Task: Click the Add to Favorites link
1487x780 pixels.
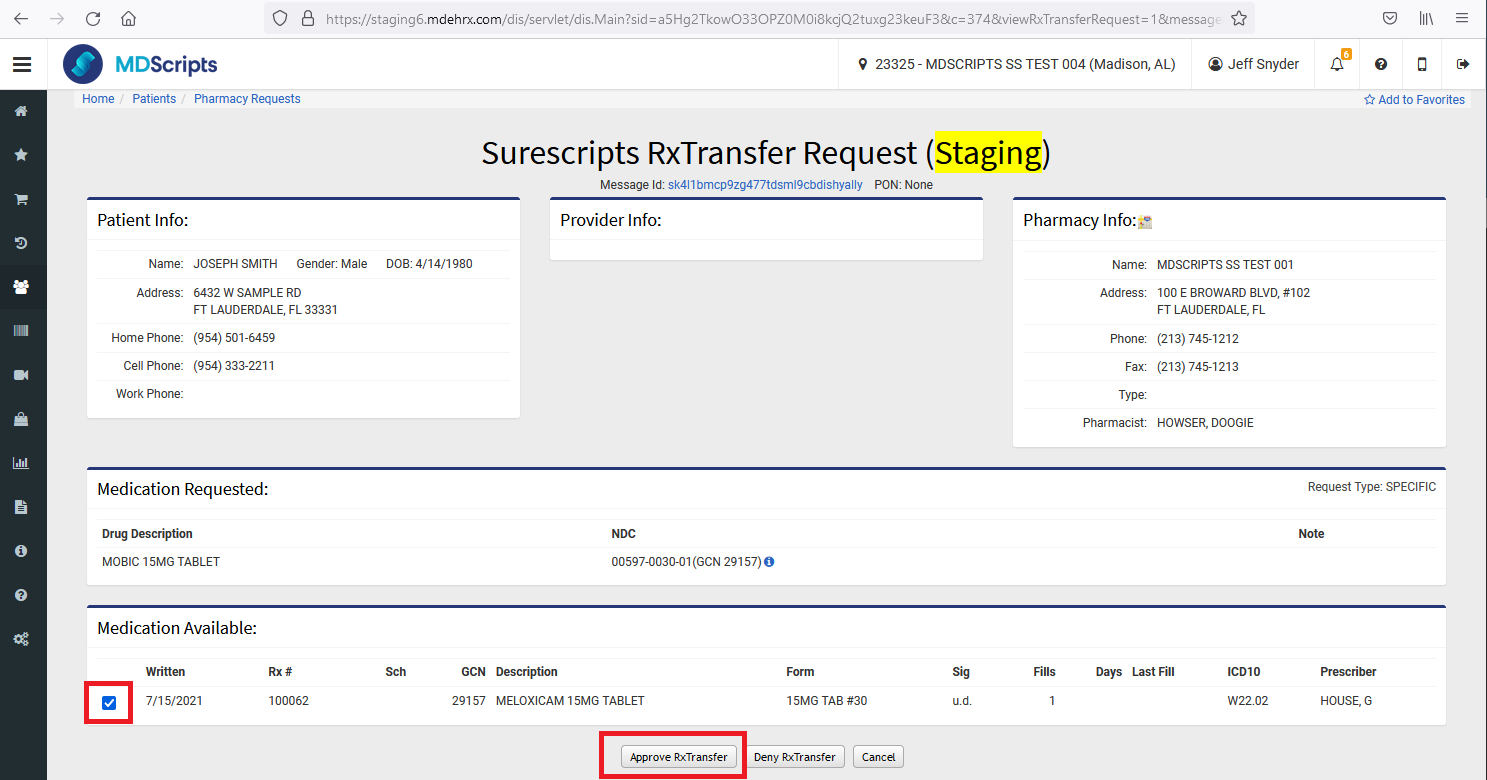Action: pos(1414,100)
